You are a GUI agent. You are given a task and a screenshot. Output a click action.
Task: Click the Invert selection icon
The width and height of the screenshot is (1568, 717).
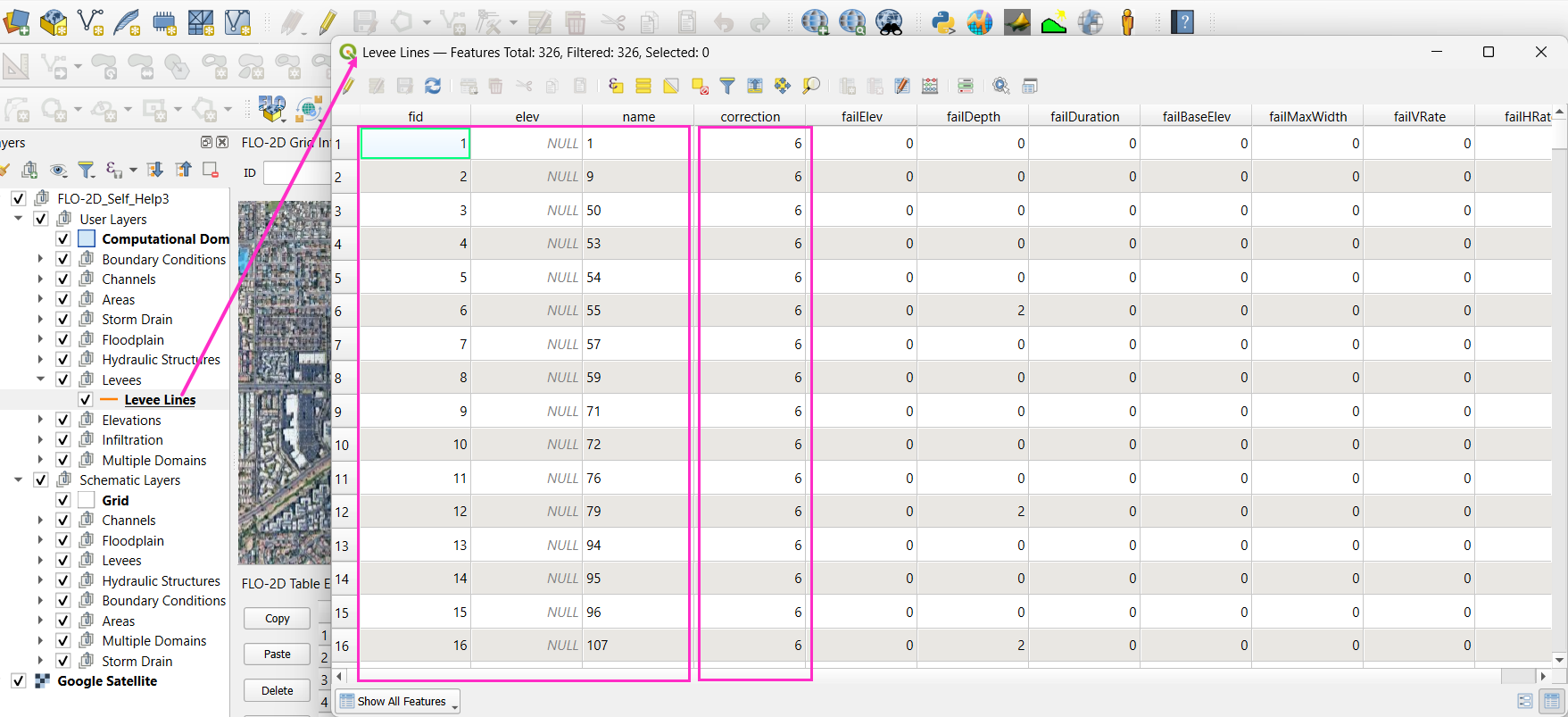671,86
